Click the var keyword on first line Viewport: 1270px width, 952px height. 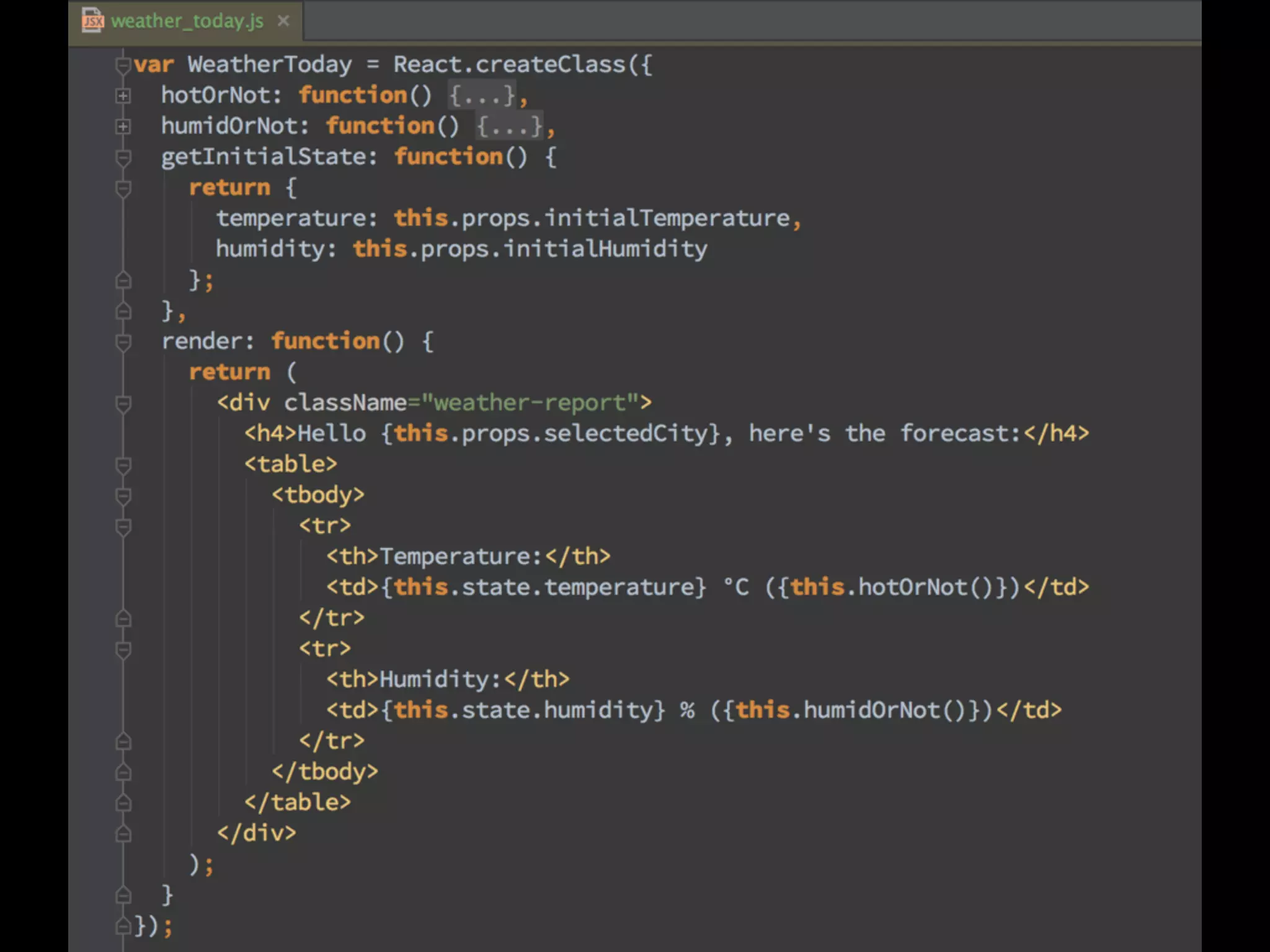(x=154, y=65)
